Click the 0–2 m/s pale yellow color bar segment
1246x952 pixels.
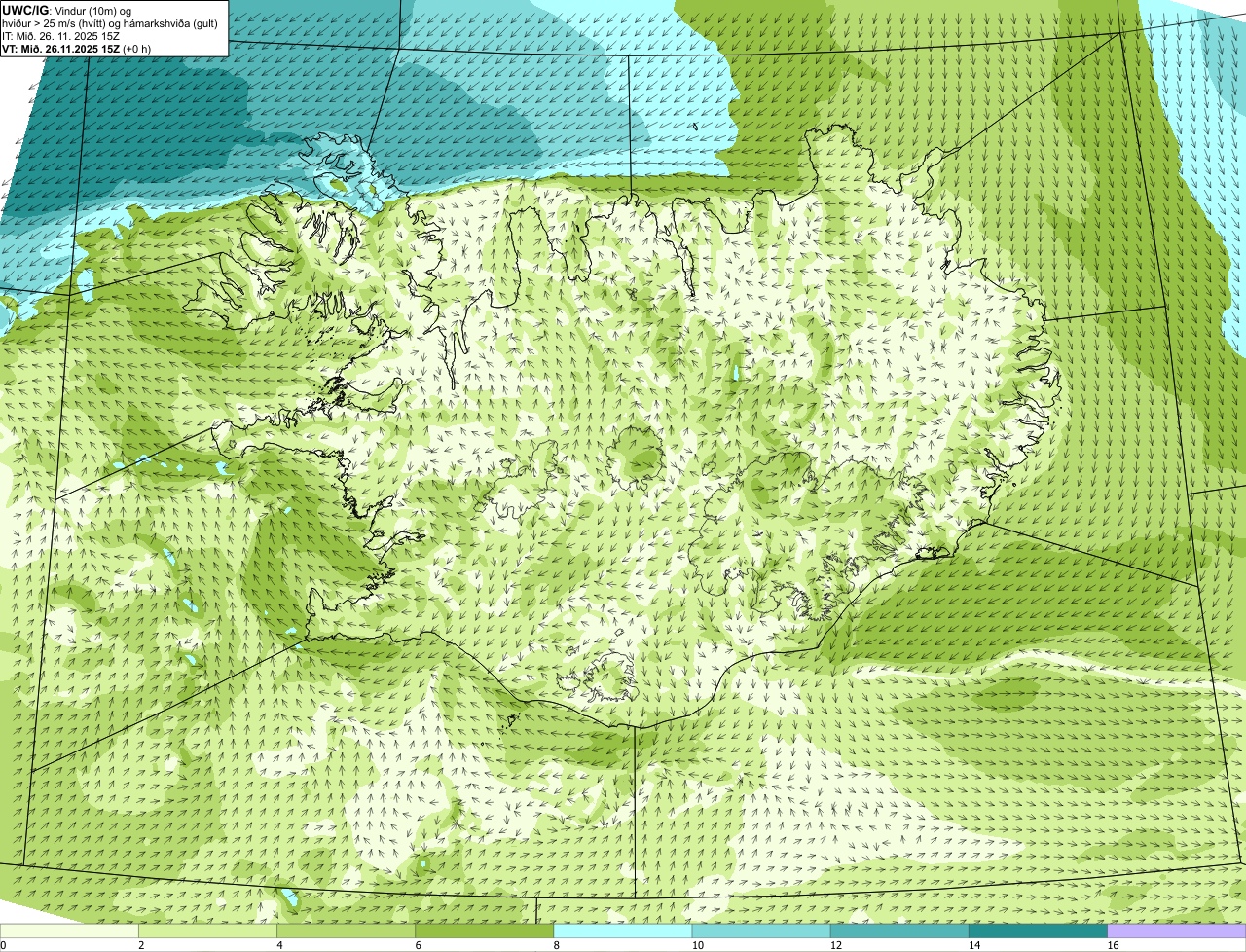click(x=70, y=931)
